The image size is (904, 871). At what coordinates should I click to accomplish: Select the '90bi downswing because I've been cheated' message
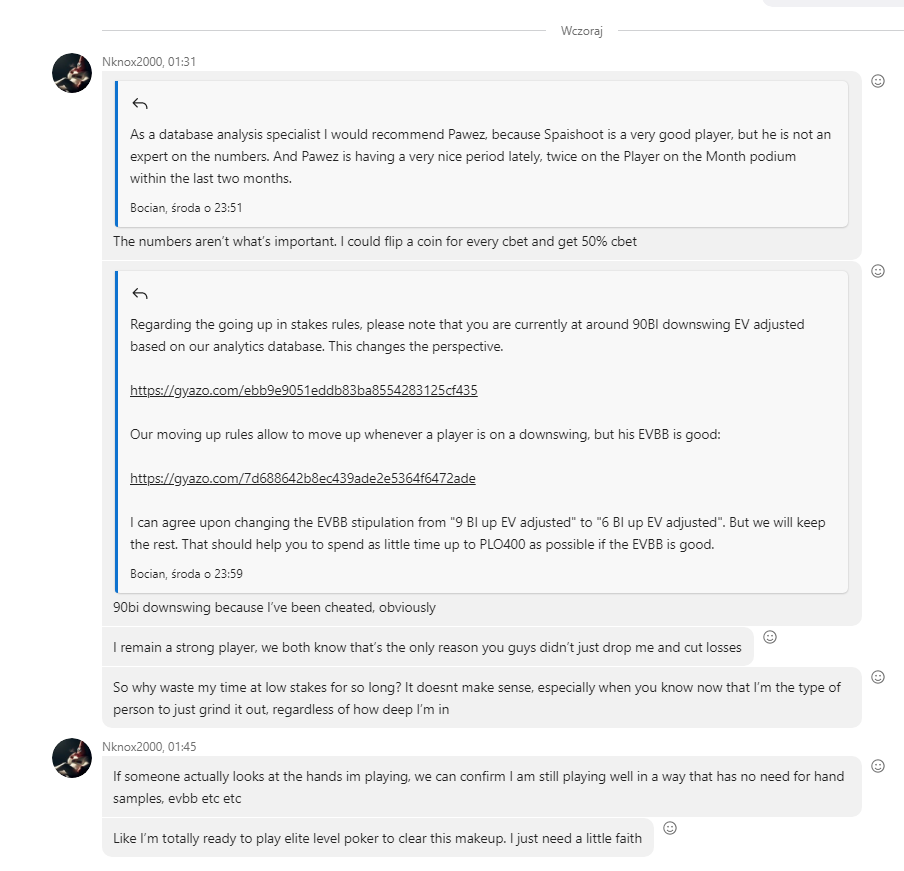(274, 607)
